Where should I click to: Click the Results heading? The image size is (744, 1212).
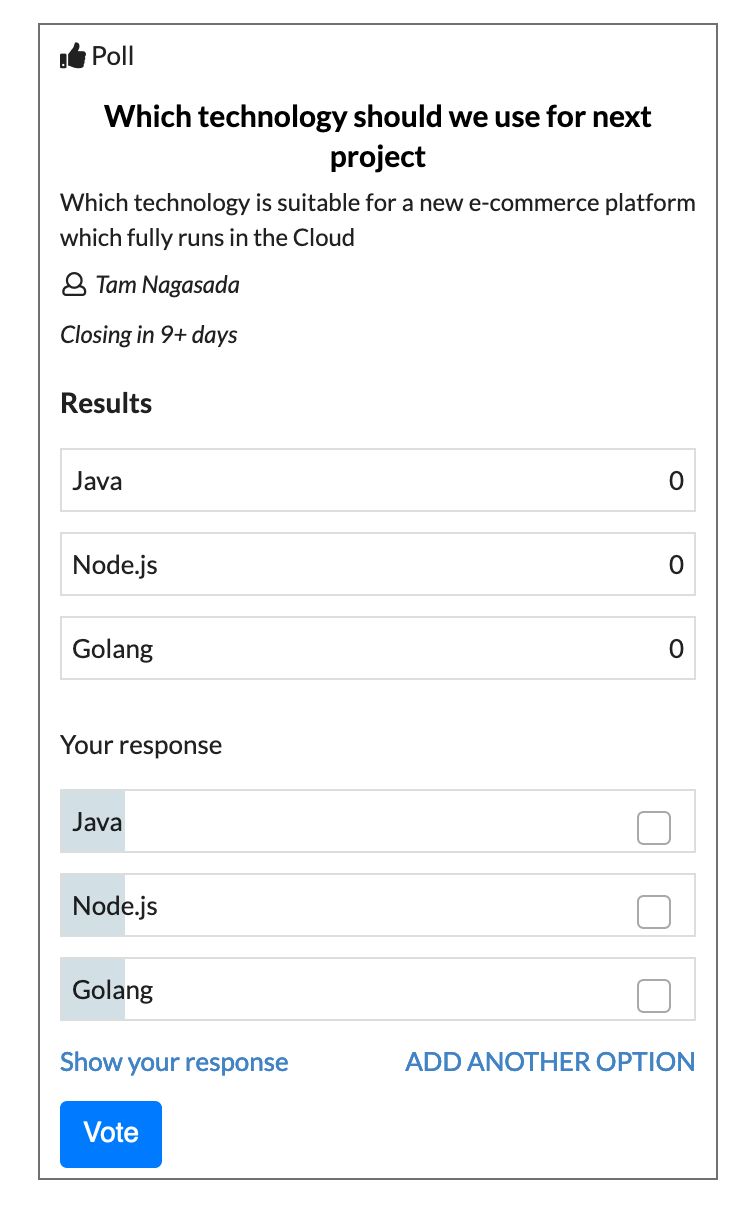coord(106,403)
